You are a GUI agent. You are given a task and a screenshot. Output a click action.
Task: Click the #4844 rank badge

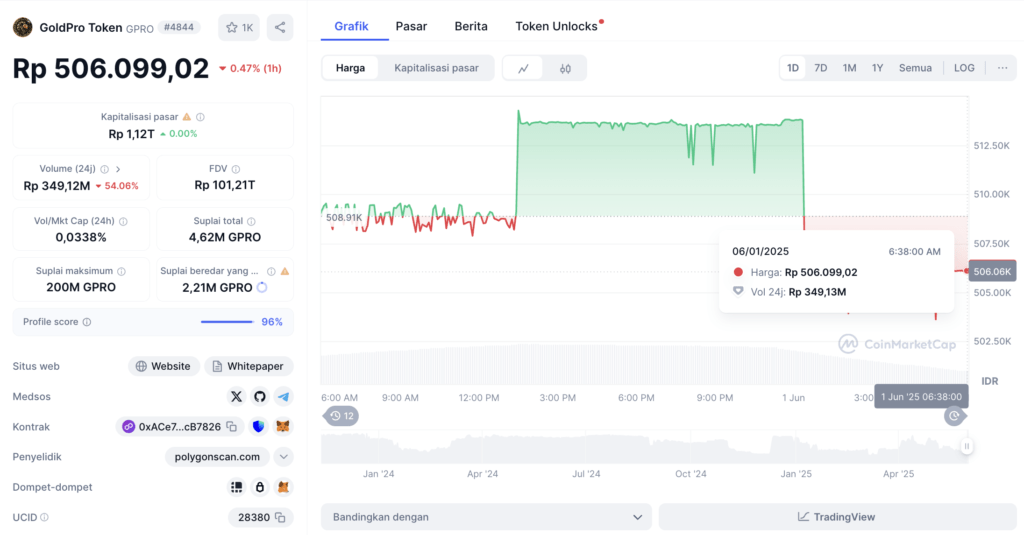pyautogui.click(x=179, y=27)
